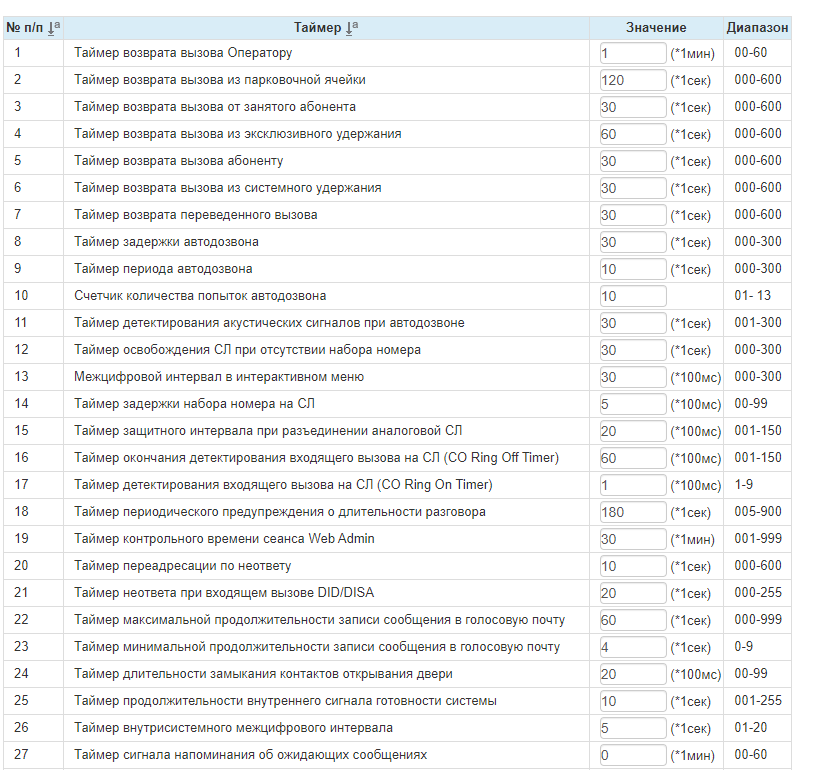Click CO Ring On Timer value field
Viewport: 818px width, 770px height.
point(633,485)
